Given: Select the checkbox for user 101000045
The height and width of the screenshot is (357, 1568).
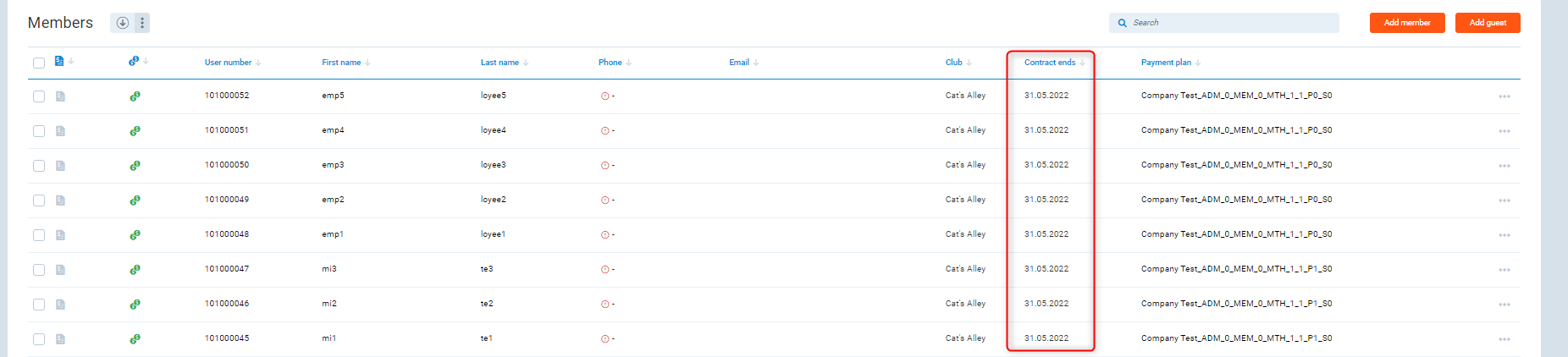Looking at the screenshot, I should 39,339.
